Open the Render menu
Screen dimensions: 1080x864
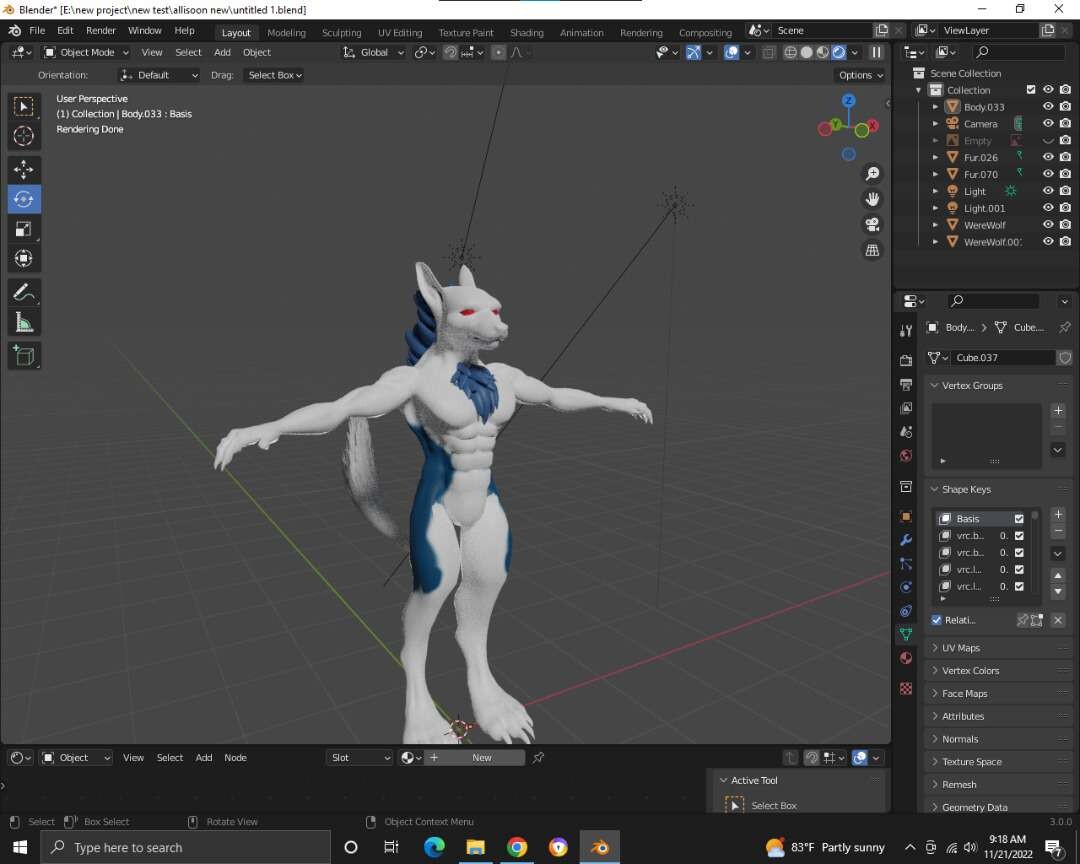click(x=100, y=30)
